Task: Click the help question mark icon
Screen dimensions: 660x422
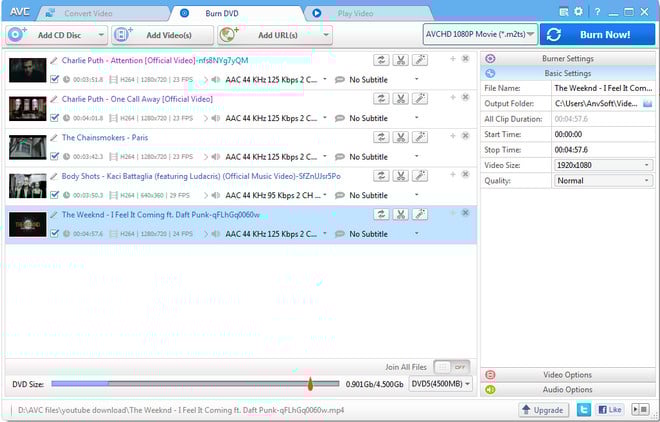Action: (597, 12)
